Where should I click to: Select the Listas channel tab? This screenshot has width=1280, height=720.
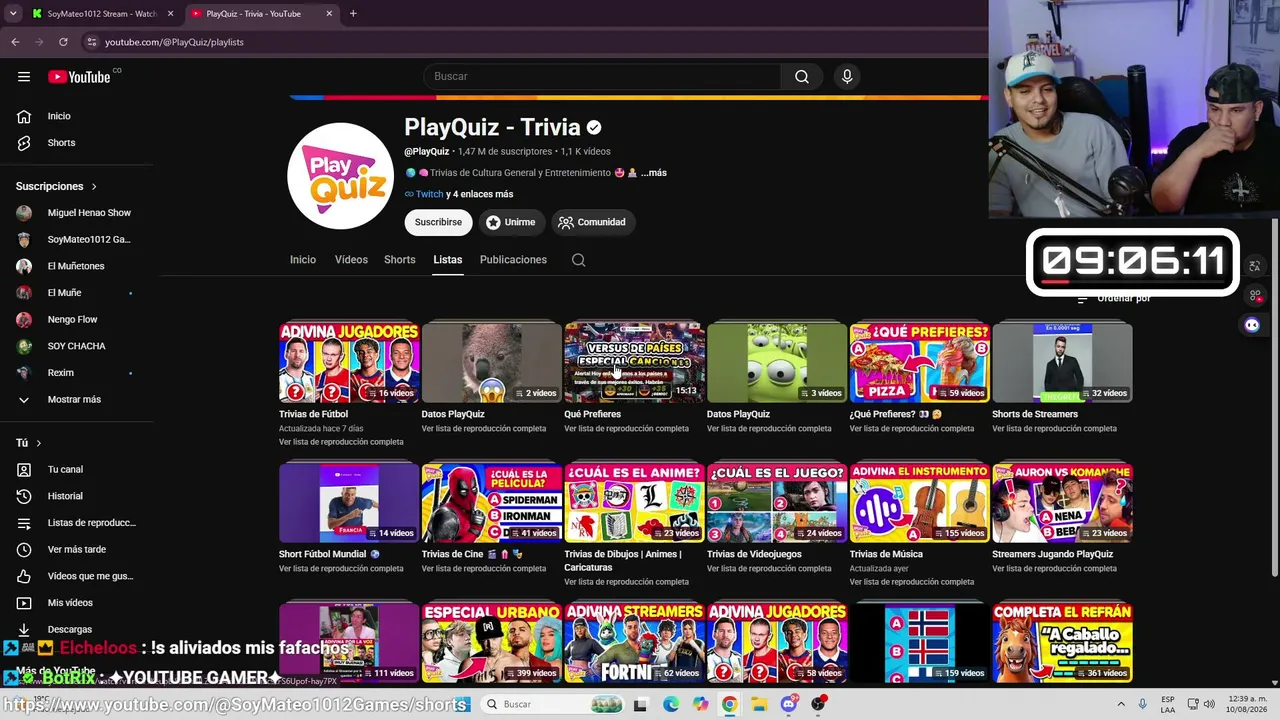(448, 260)
